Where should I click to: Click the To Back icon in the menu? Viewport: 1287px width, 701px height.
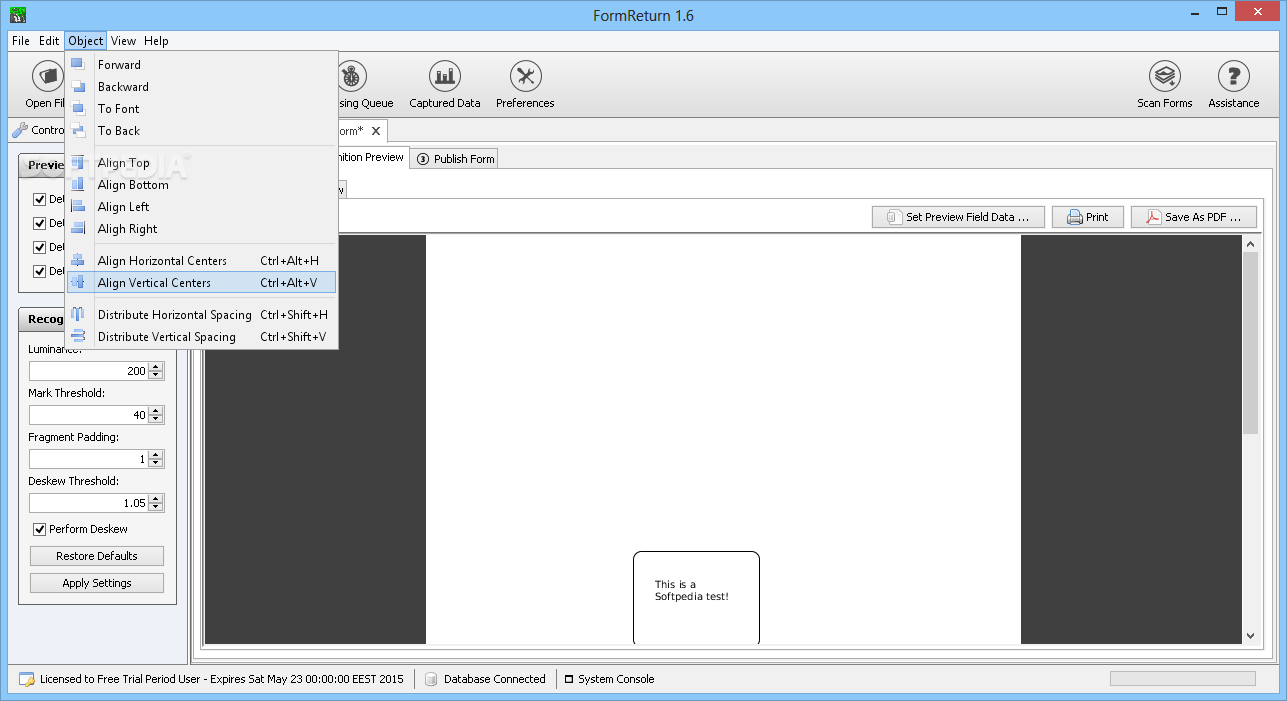click(78, 131)
